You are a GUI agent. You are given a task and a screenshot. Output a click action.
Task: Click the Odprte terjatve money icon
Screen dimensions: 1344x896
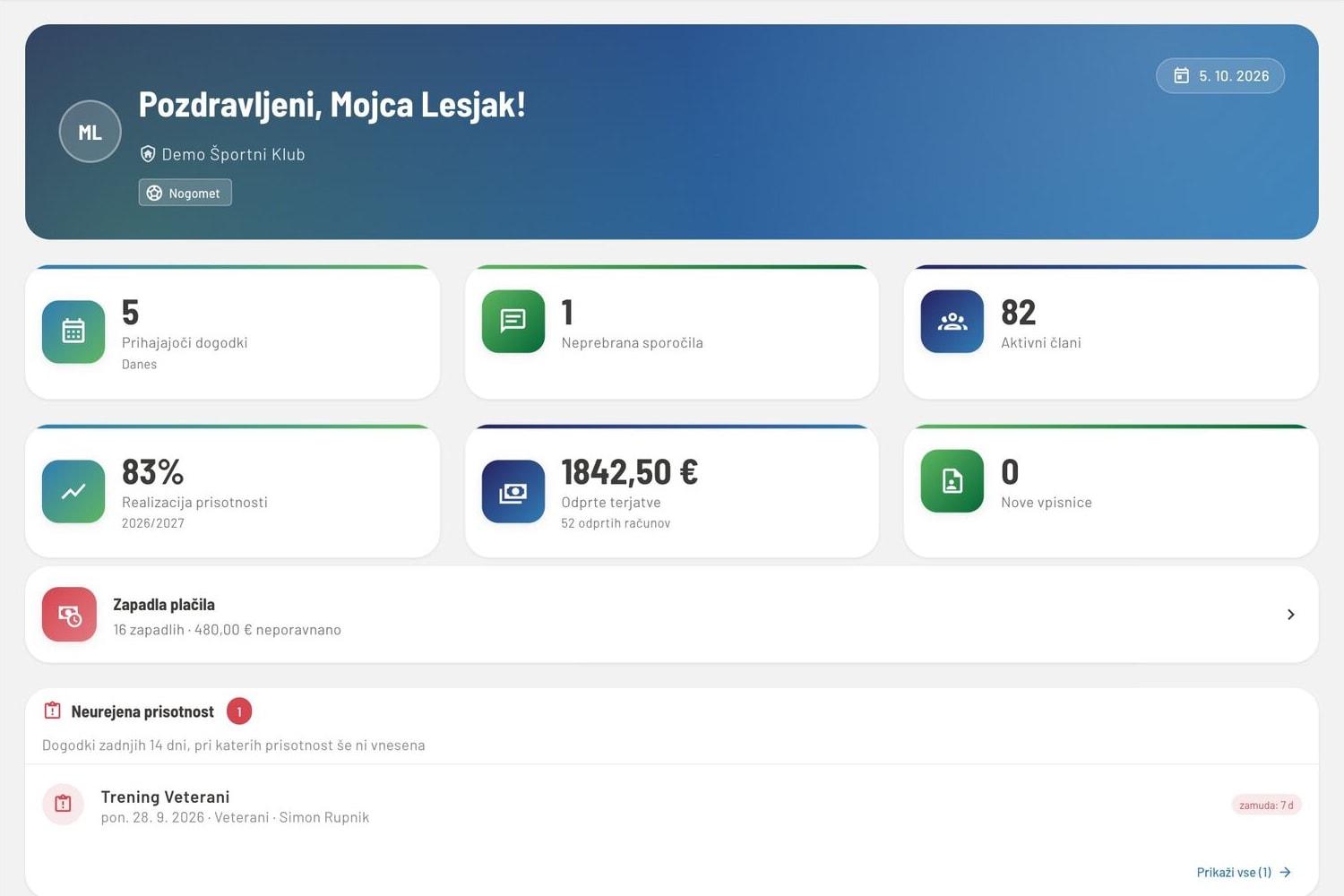point(513,491)
